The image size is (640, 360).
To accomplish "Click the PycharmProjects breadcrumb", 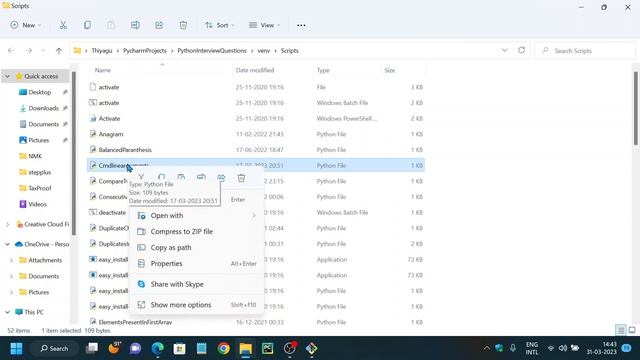I will click(145, 51).
